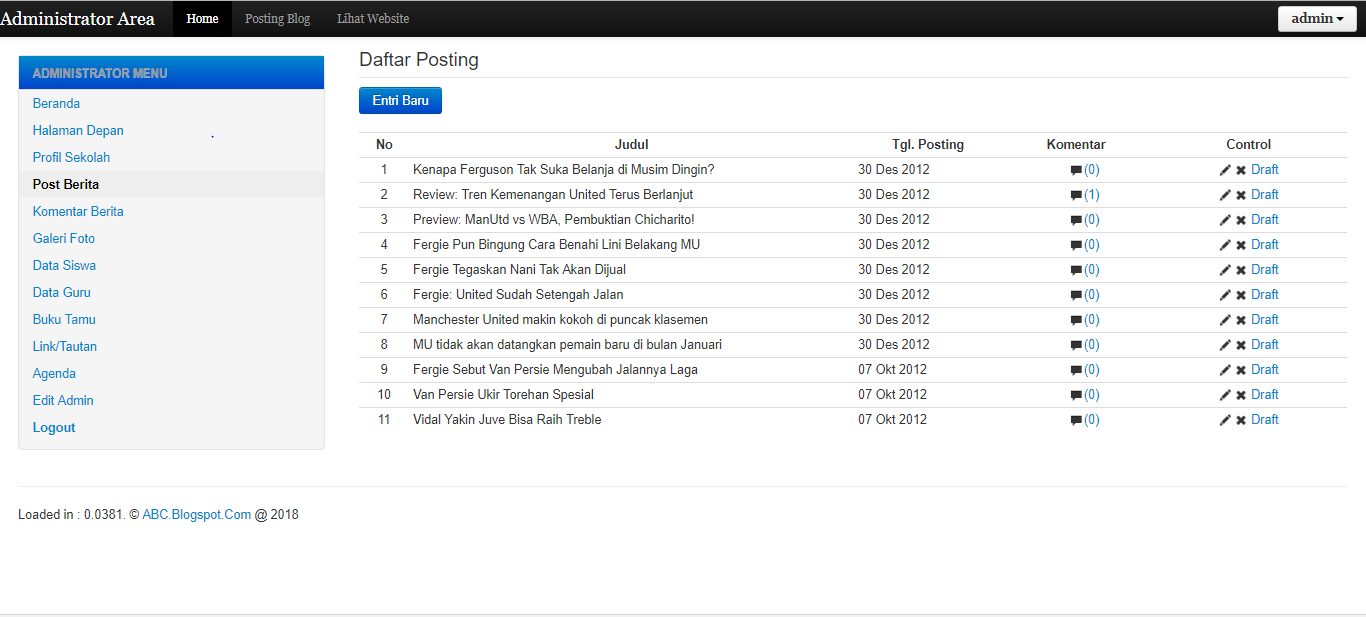Click the comment bubble icon in row 2
Viewport: 1366px width, 617px height.
1076,195
